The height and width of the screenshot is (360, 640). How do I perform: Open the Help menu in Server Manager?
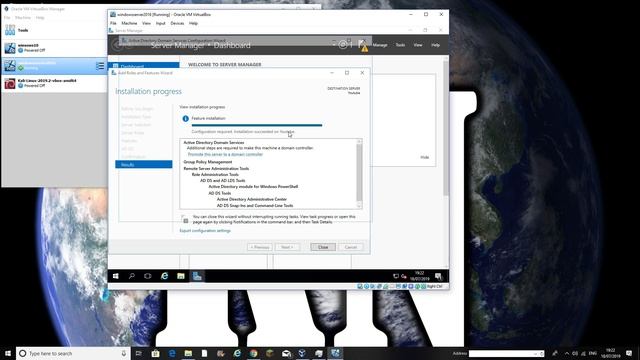[436, 45]
